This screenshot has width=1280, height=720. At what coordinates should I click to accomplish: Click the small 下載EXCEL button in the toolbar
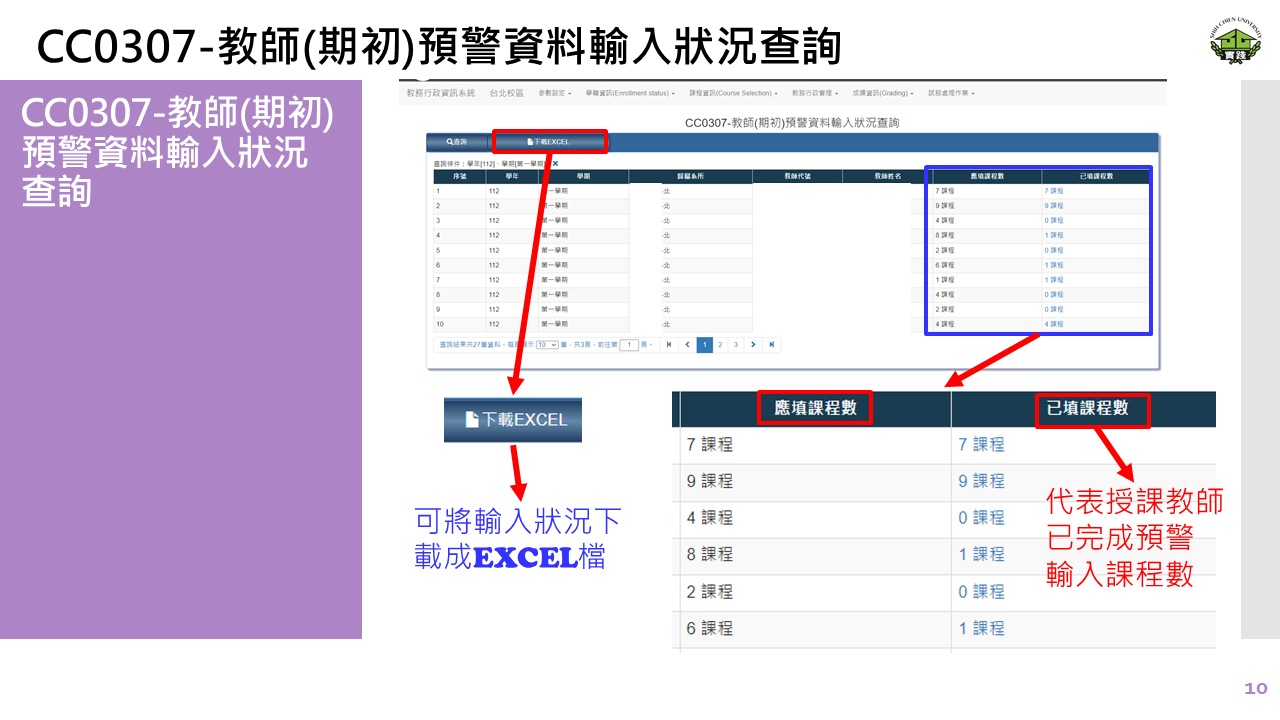(548, 142)
